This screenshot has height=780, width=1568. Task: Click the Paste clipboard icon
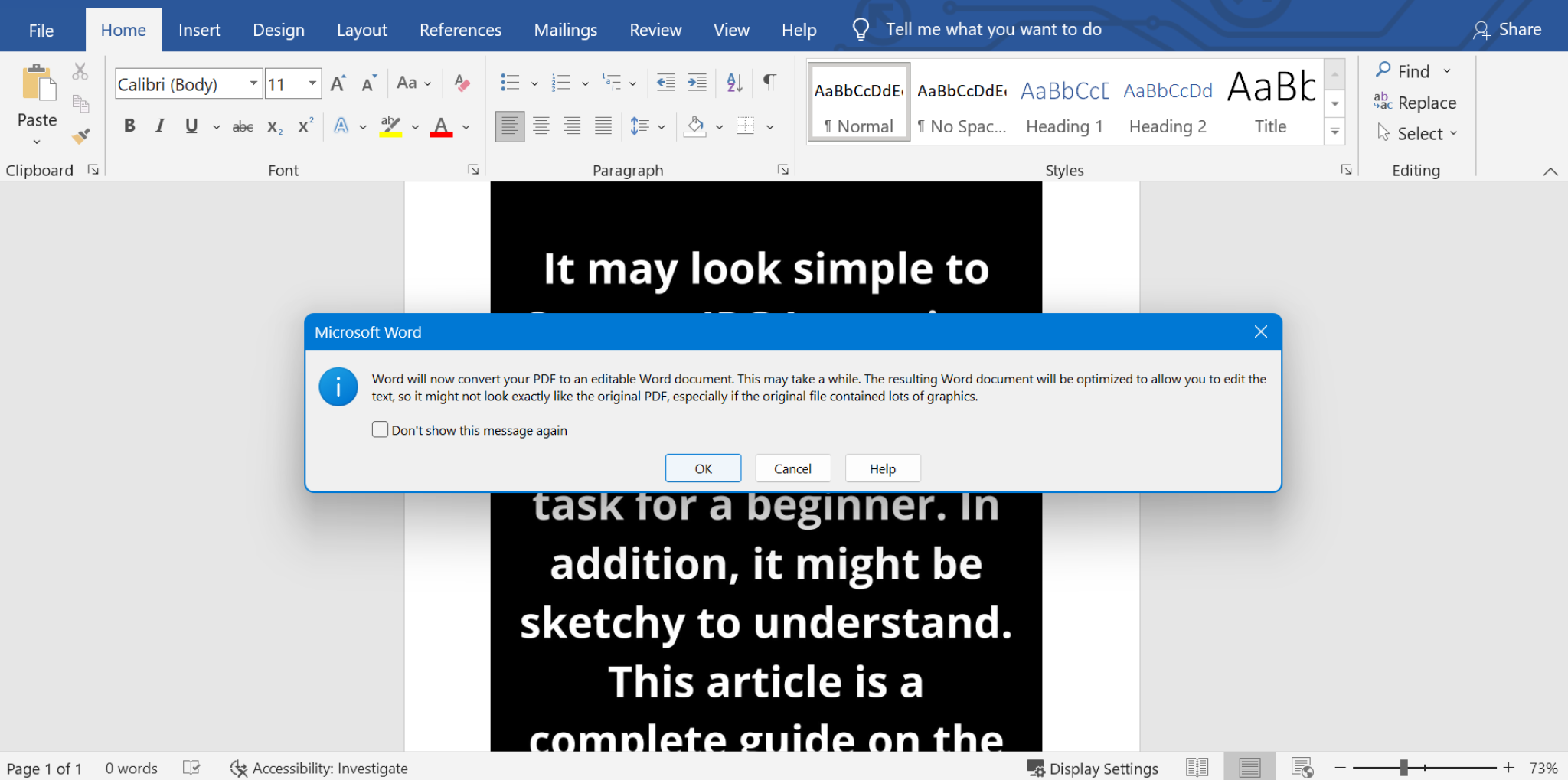38,83
